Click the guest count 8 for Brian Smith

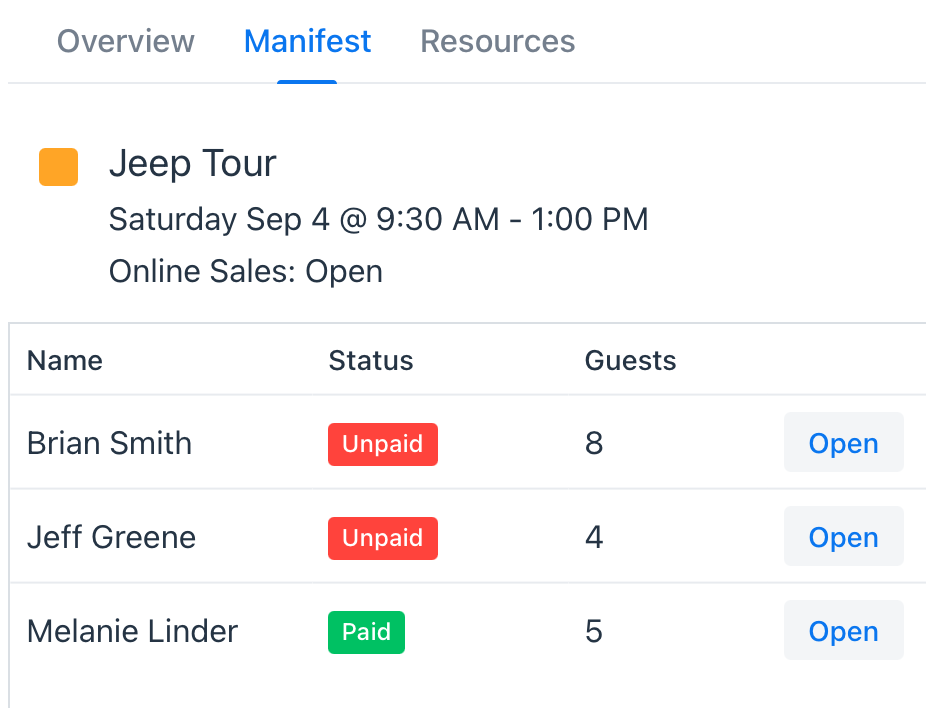click(594, 443)
